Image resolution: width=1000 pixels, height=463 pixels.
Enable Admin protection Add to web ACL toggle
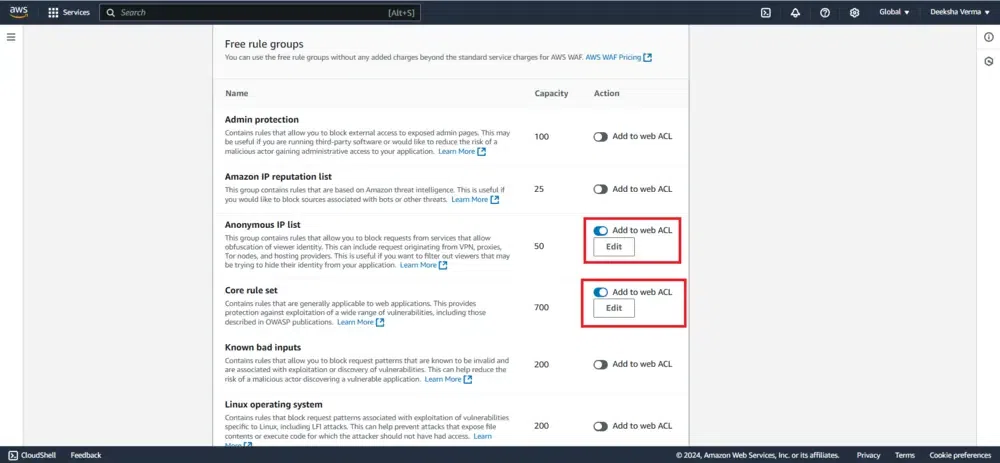[x=600, y=136]
